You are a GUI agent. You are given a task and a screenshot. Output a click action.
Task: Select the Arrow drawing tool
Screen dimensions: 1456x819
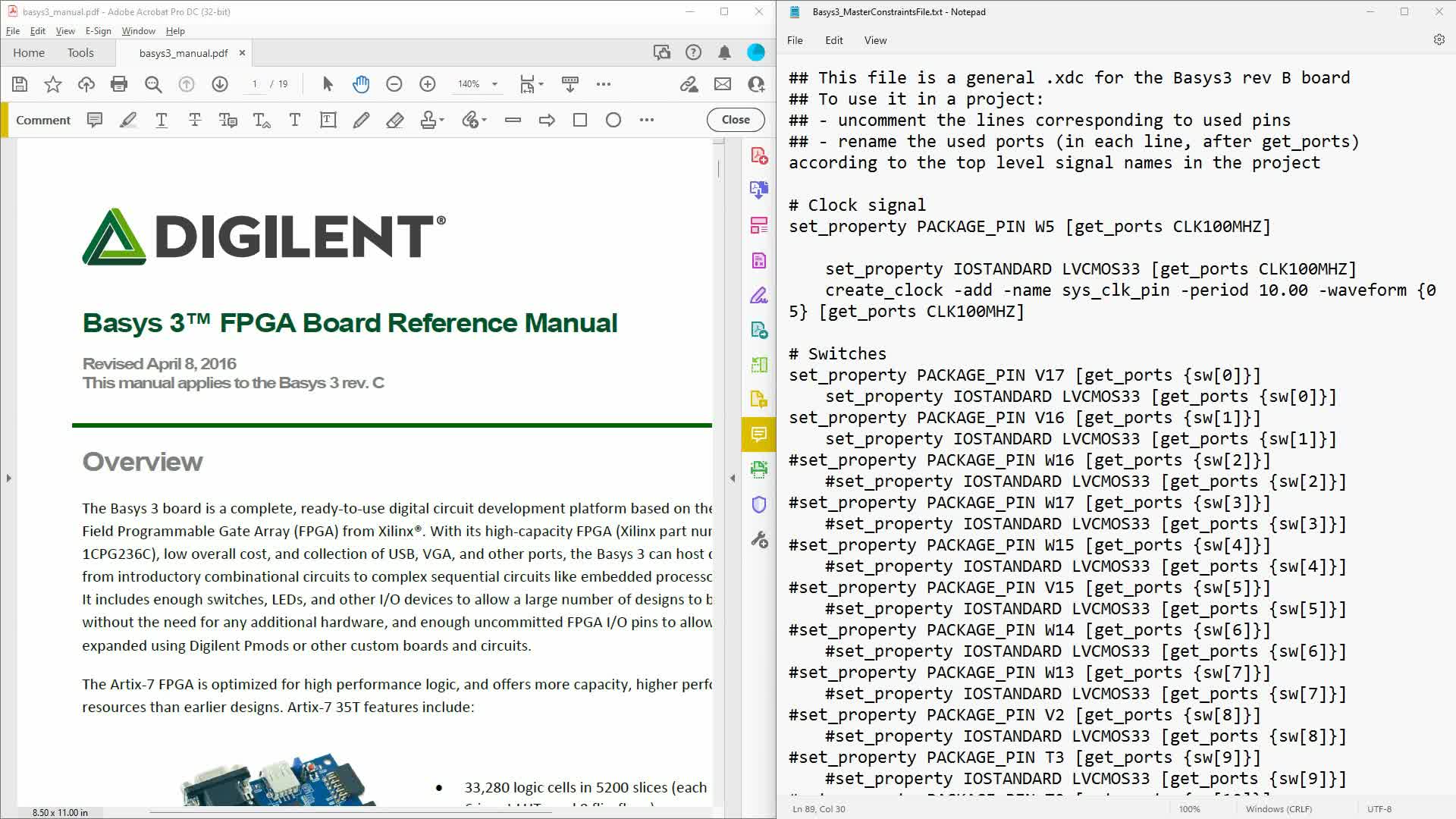click(x=547, y=120)
